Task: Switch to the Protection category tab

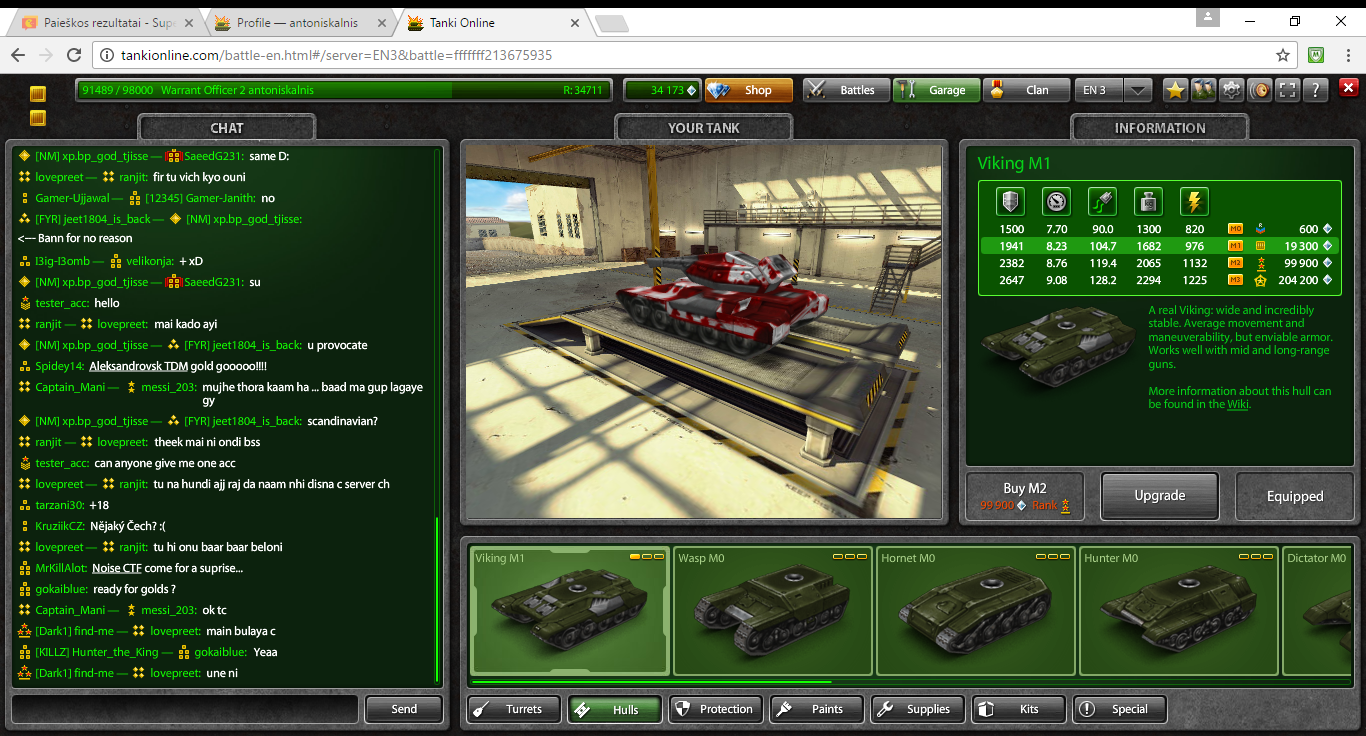Action: (x=716, y=709)
